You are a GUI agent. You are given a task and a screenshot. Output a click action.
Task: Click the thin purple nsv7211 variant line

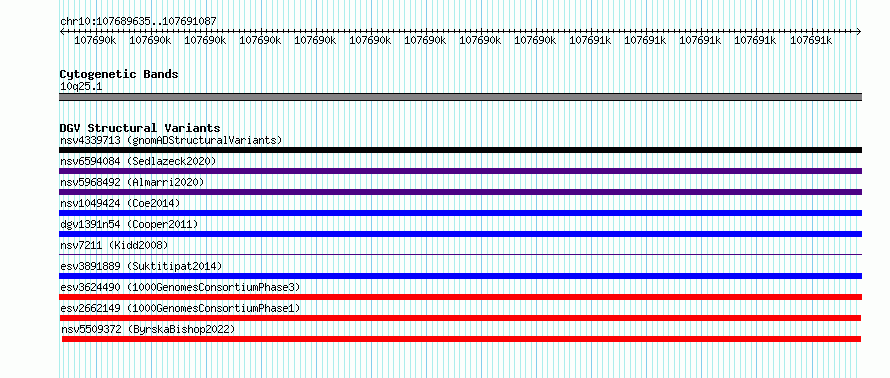pyautogui.click(x=460, y=254)
